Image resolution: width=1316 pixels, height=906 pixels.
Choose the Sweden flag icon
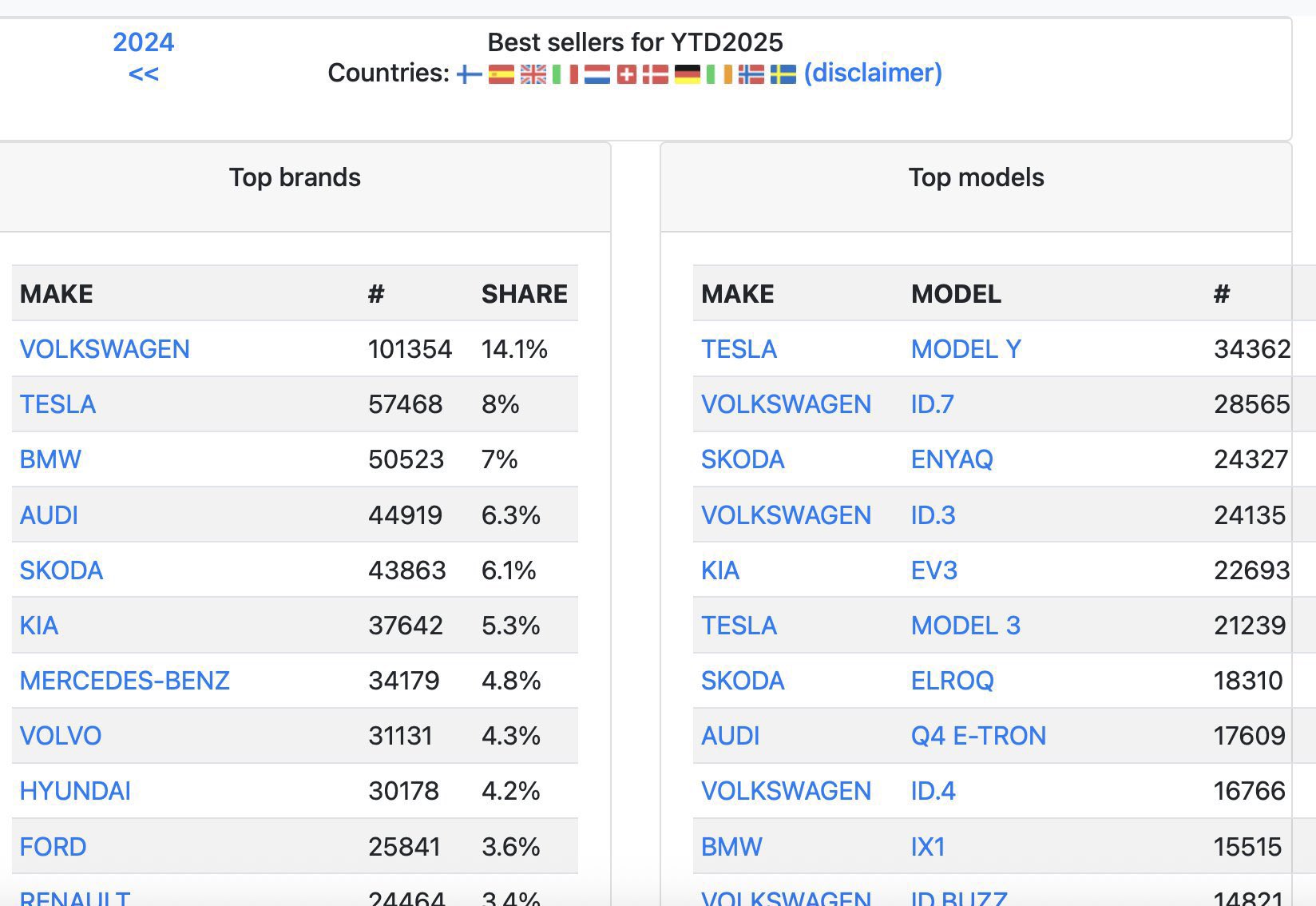click(783, 74)
